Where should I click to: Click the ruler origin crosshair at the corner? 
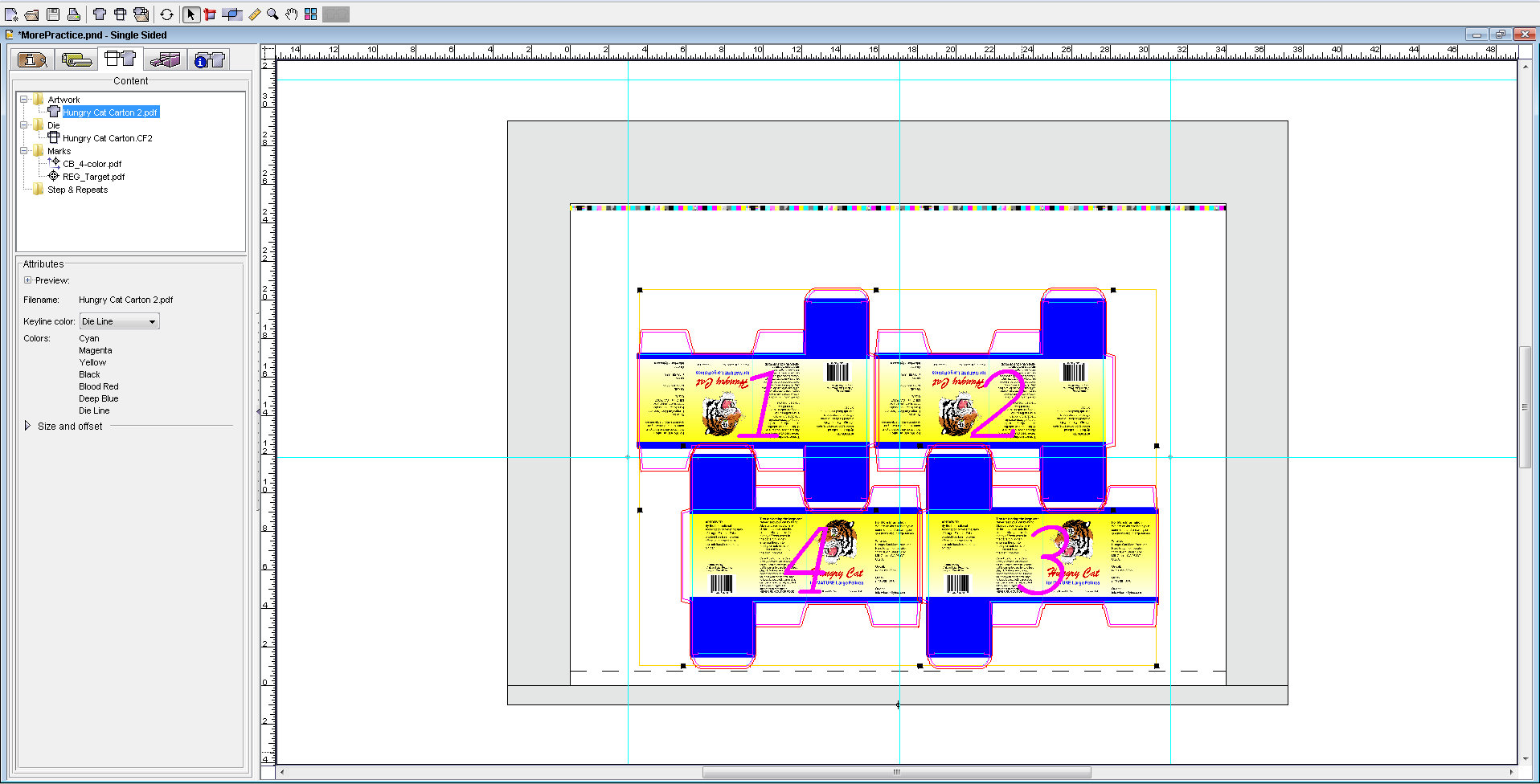coord(268,52)
